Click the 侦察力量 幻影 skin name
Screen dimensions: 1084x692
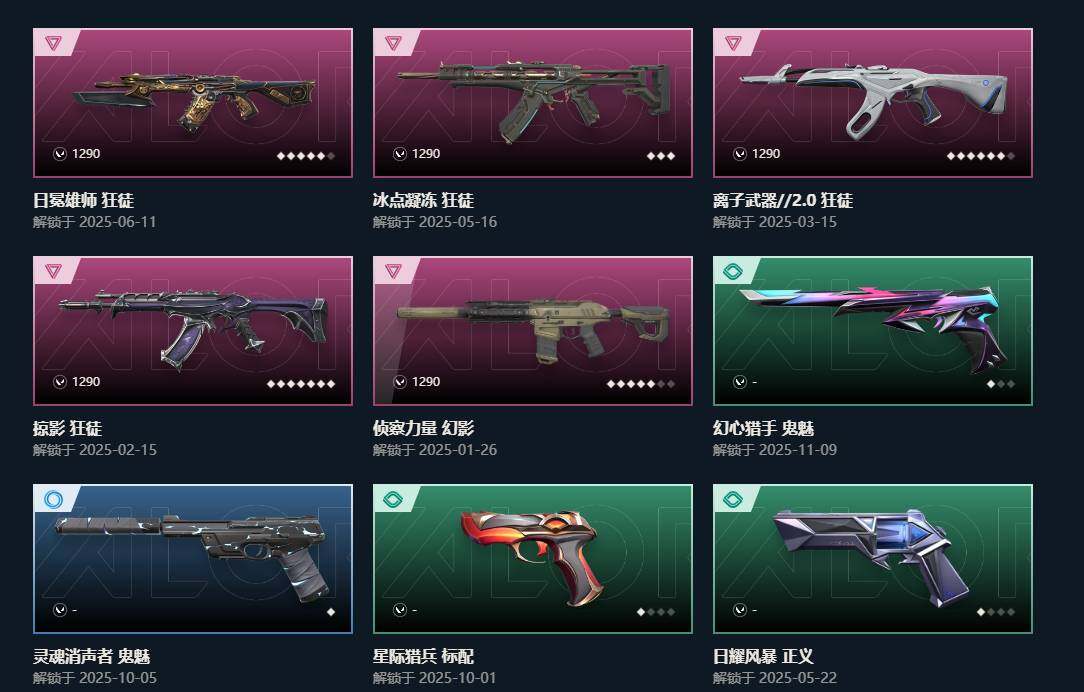point(423,428)
